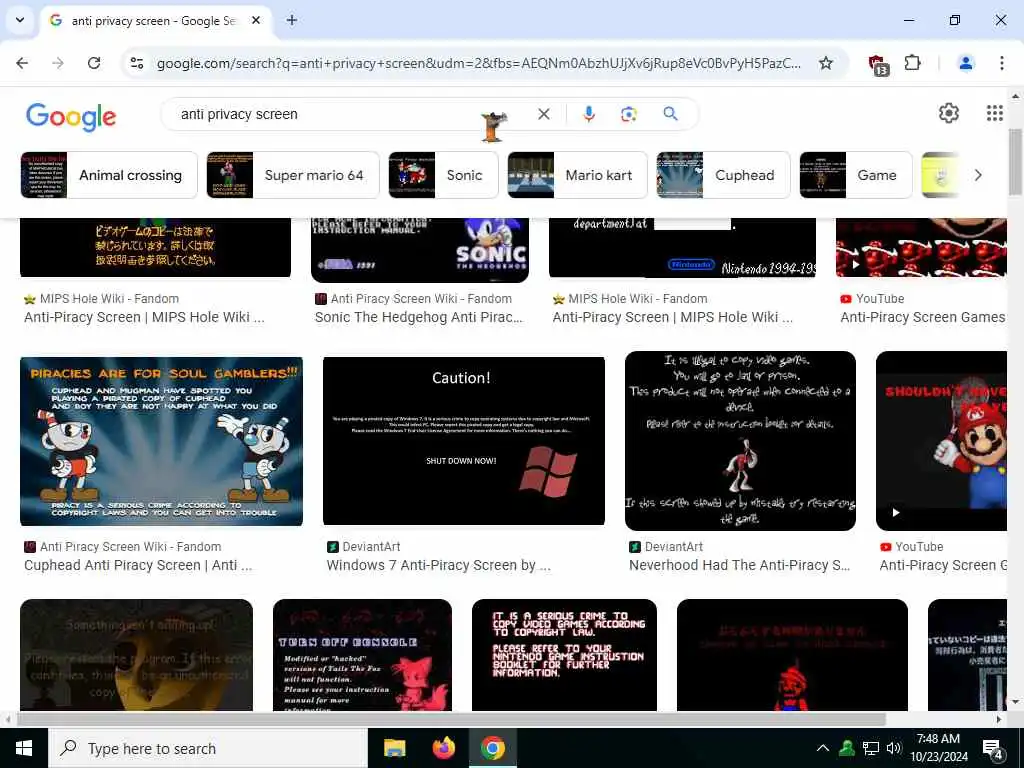
Task: Filter results by Super mario 64 chip
Action: point(293,175)
